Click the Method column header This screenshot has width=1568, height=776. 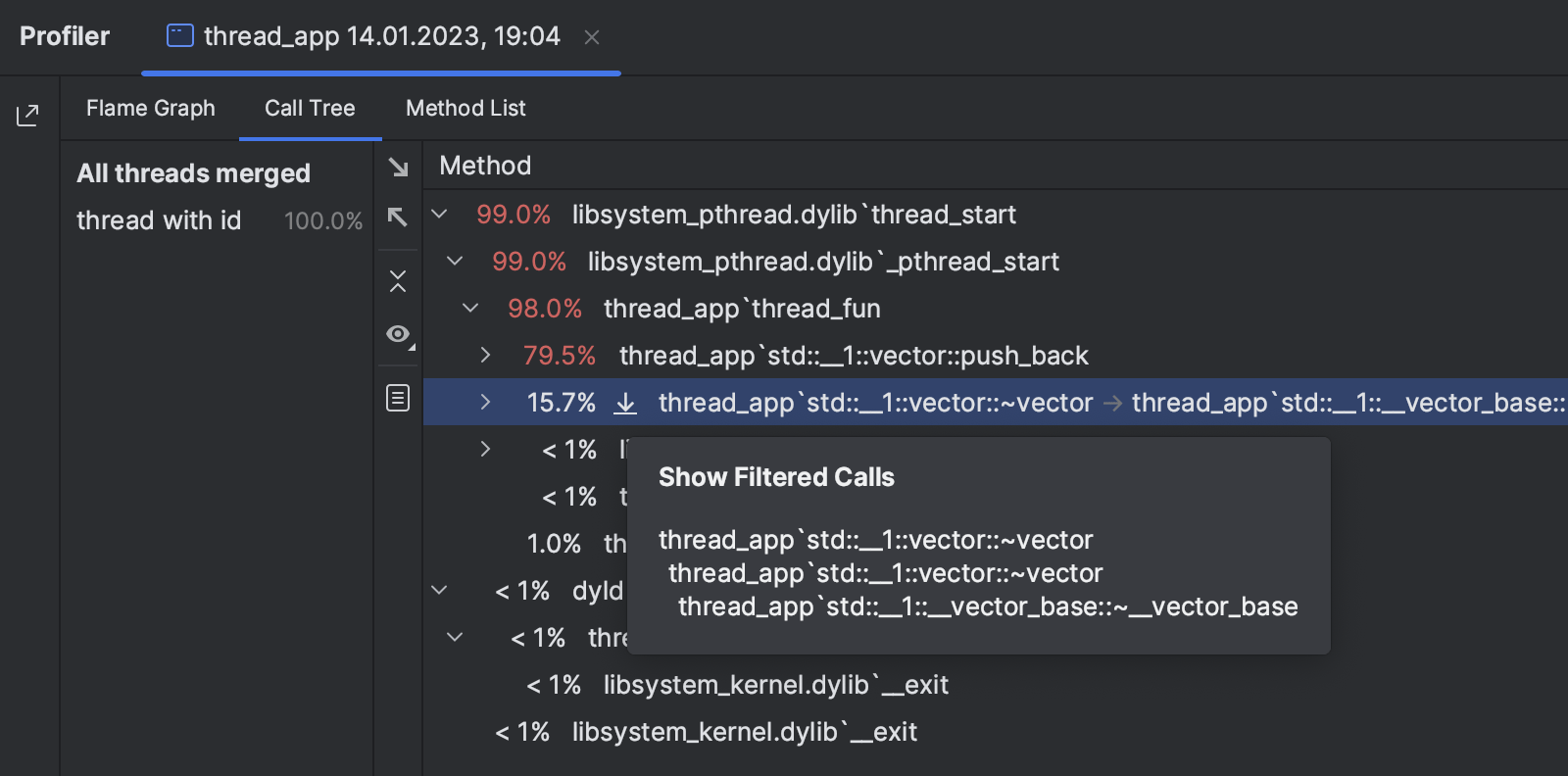(x=485, y=166)
